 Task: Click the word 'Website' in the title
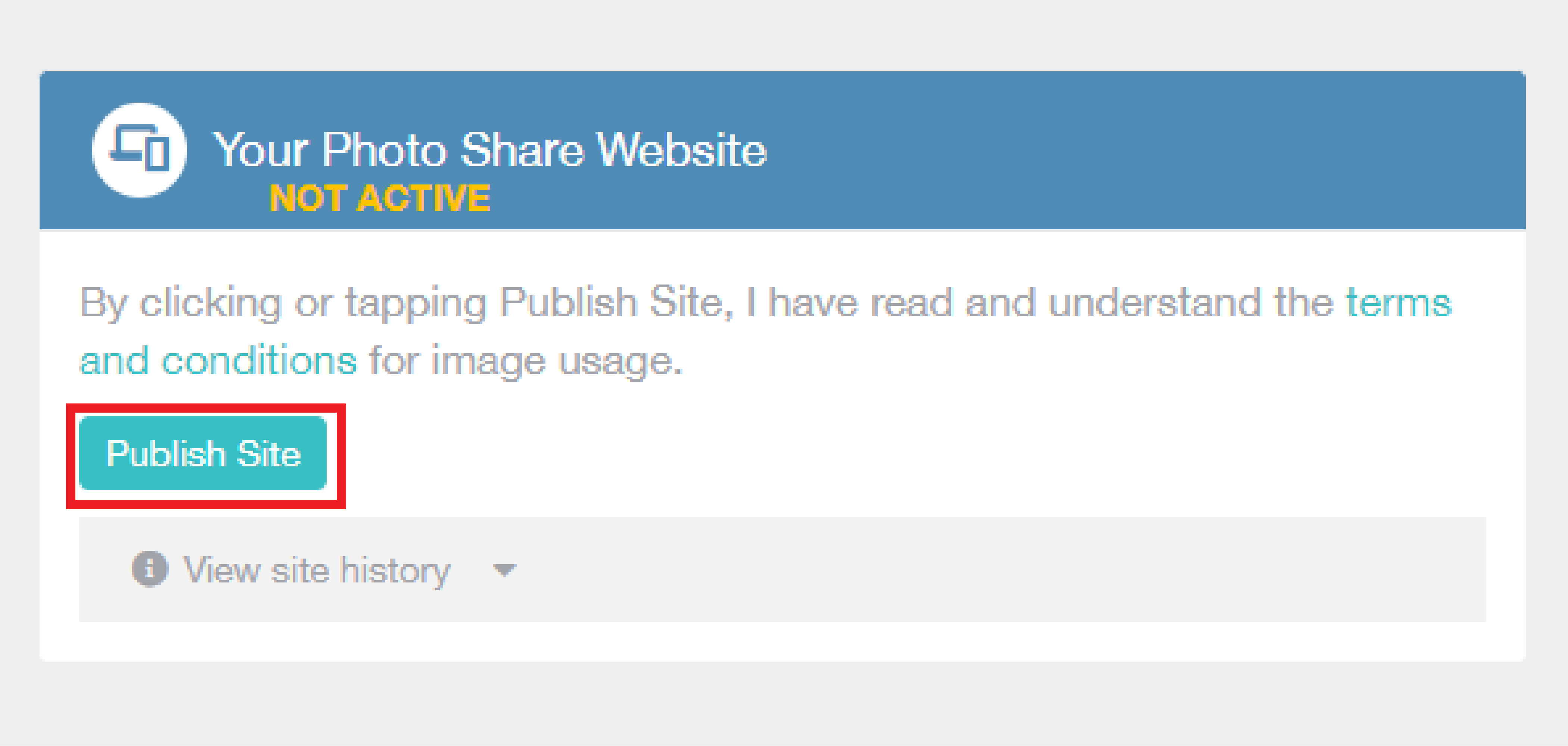(681, 149)
